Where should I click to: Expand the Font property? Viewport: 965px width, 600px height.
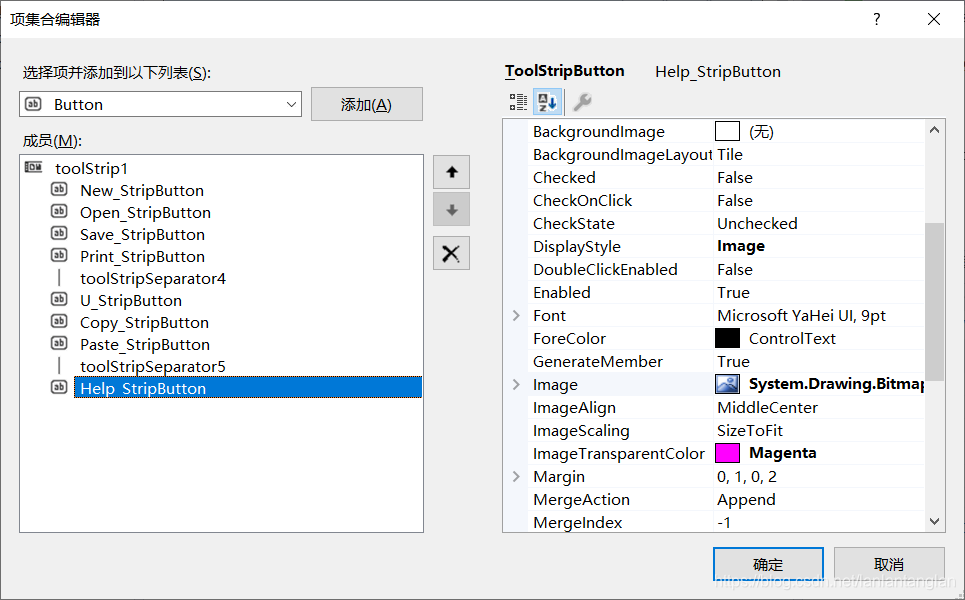pos(516,315)
